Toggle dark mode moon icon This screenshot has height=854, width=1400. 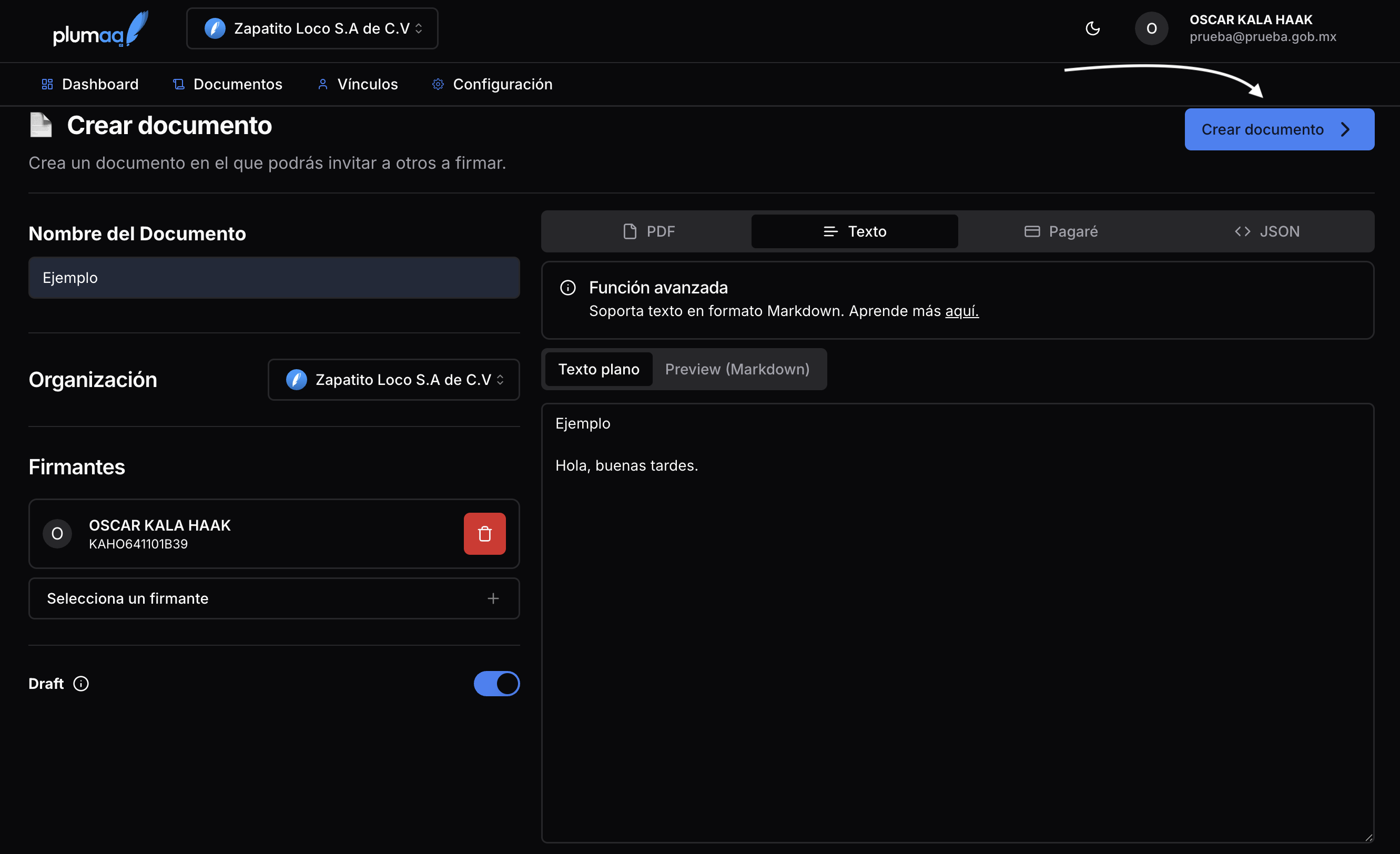1092,28
